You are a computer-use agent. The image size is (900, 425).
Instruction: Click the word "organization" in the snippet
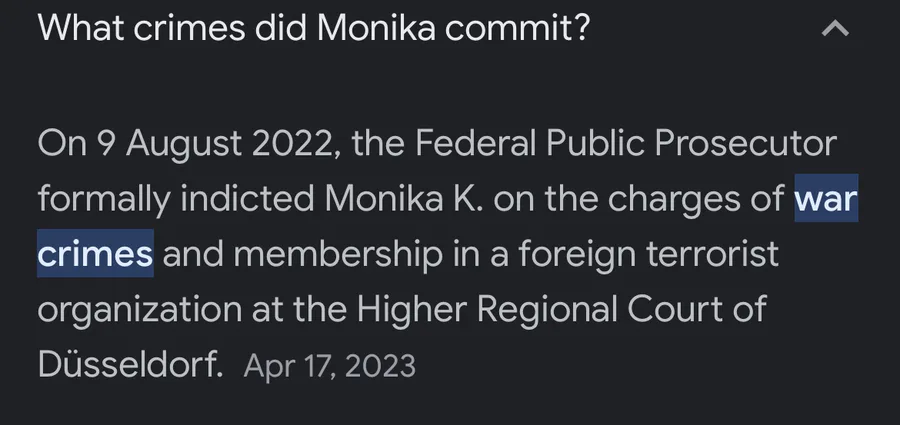coord(140,310)
